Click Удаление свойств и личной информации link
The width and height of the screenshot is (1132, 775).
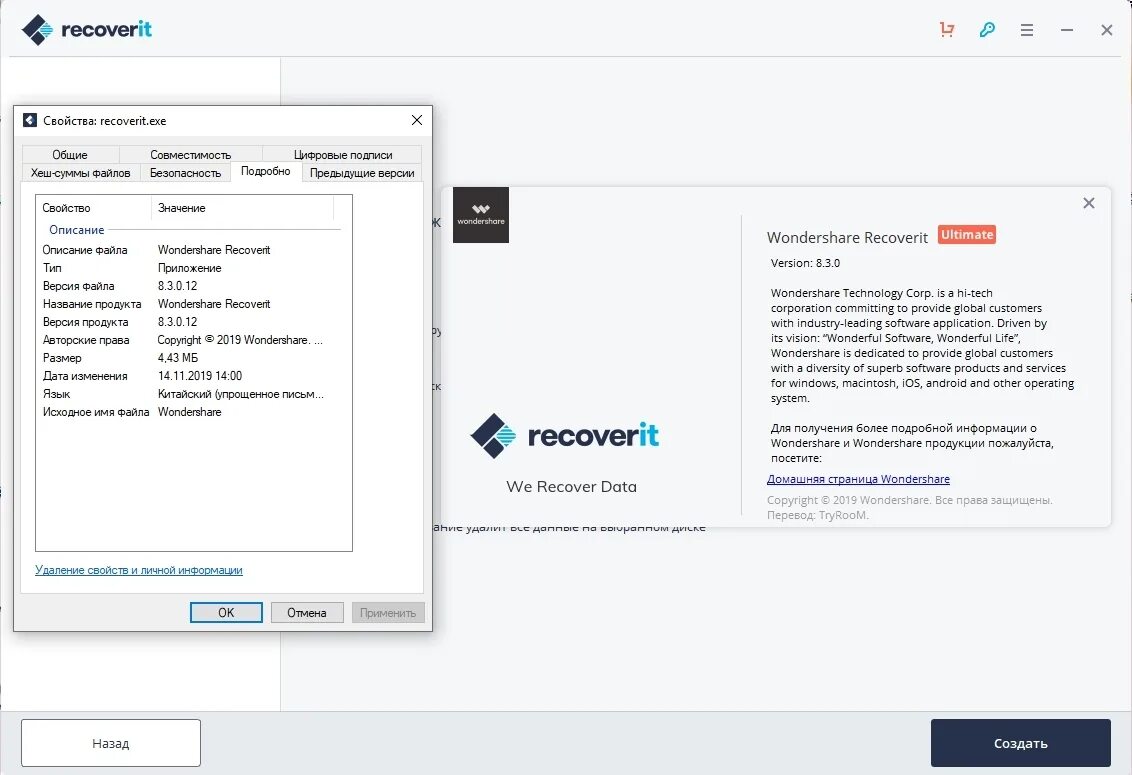tap(139, 570)
